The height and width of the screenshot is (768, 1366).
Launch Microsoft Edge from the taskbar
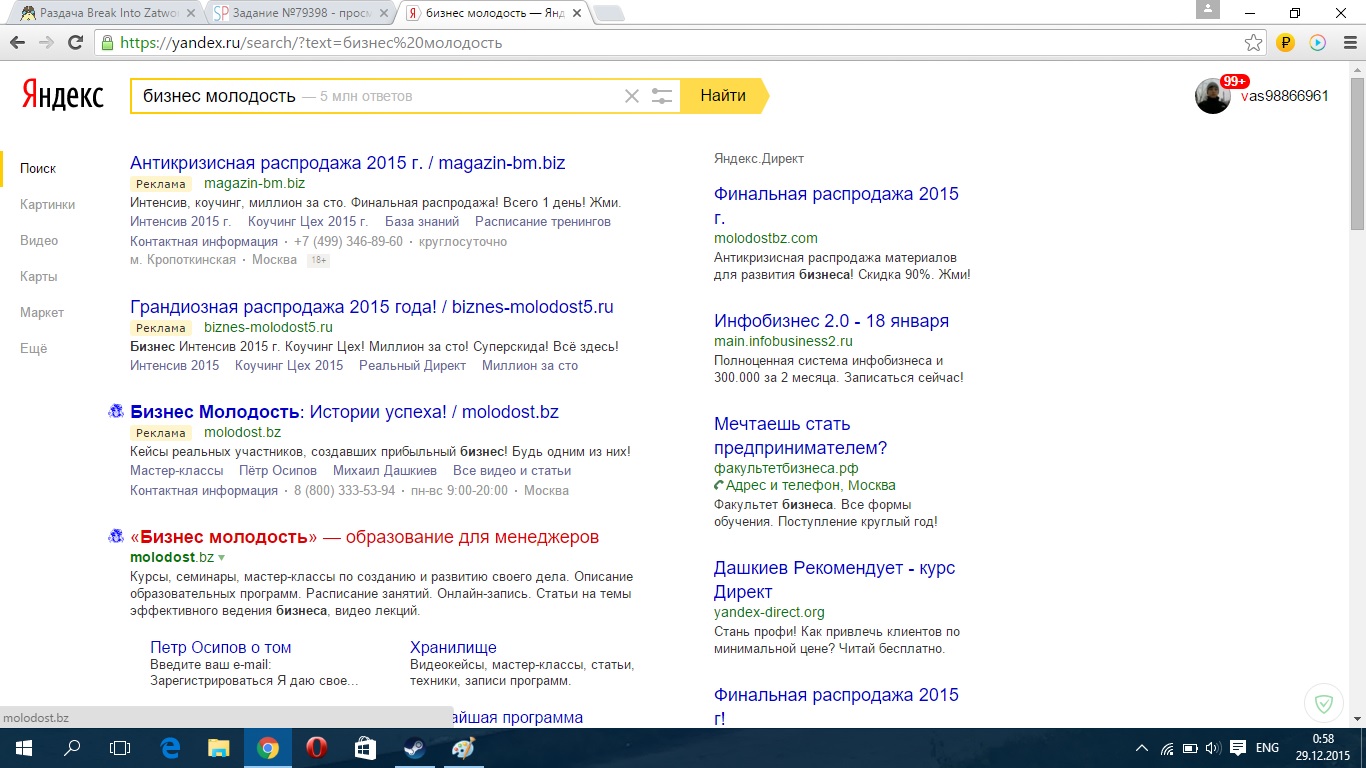pyautogui.click(x=170, y=748)
